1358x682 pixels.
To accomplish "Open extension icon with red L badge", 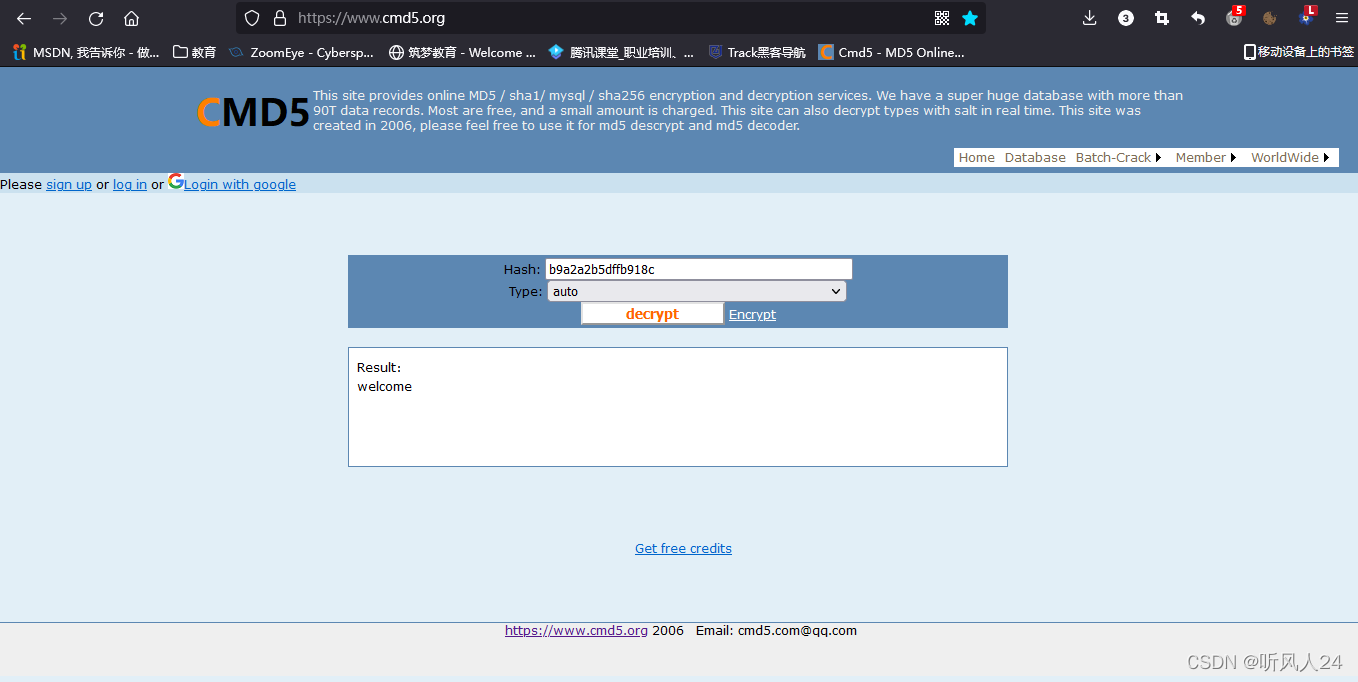I will click(1307, 17).
